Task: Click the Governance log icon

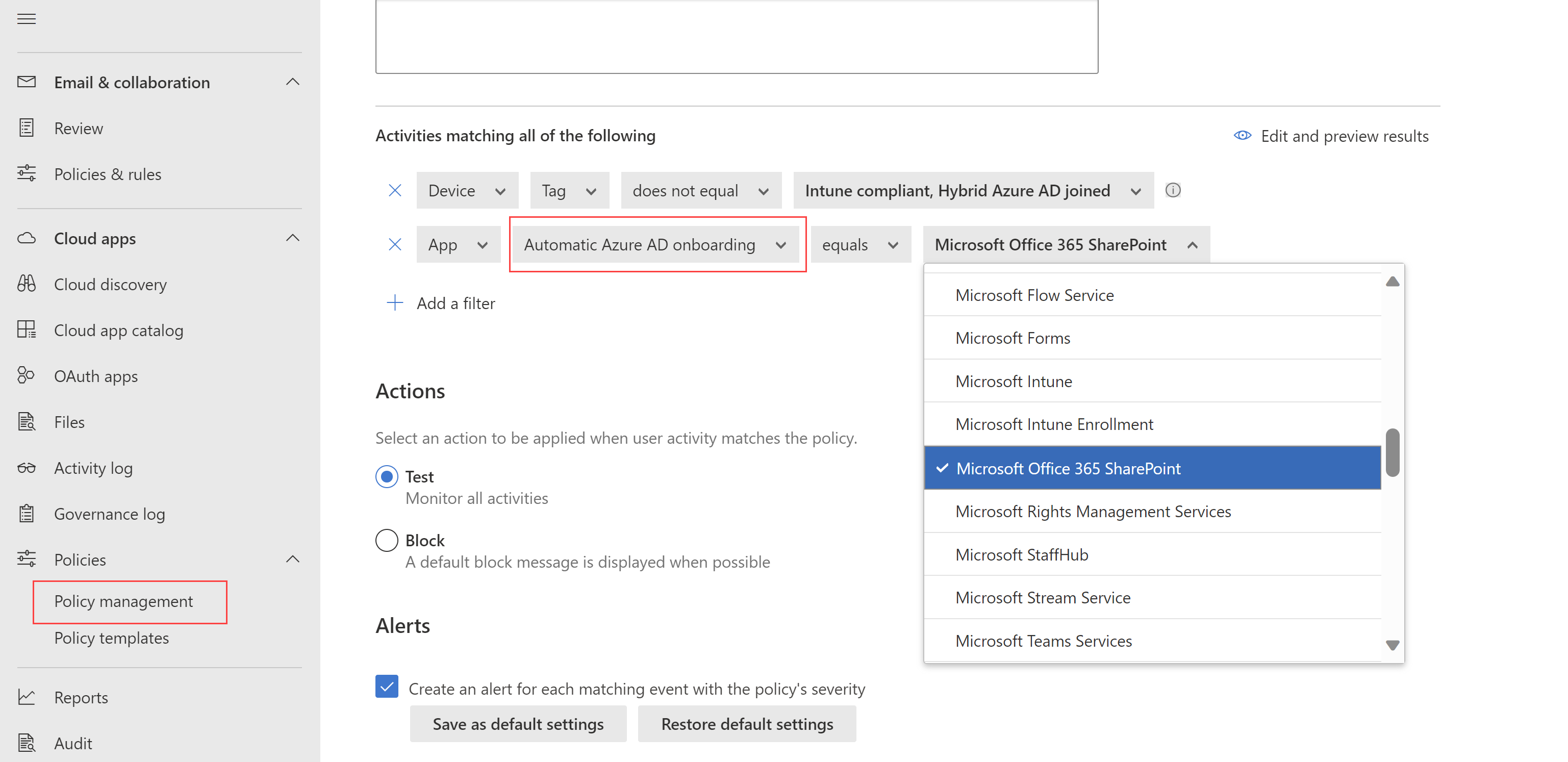Action: pyautogui.click(x=27, y=513)
